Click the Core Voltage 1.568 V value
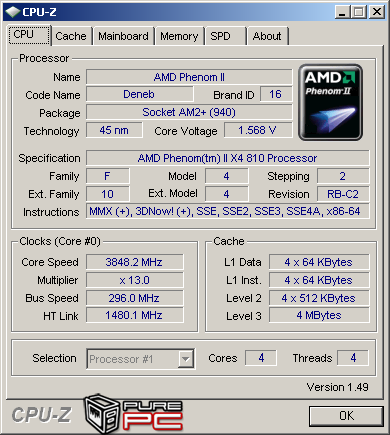The height and width of the screenshot is (435, 390). click(x=258, y=130)
